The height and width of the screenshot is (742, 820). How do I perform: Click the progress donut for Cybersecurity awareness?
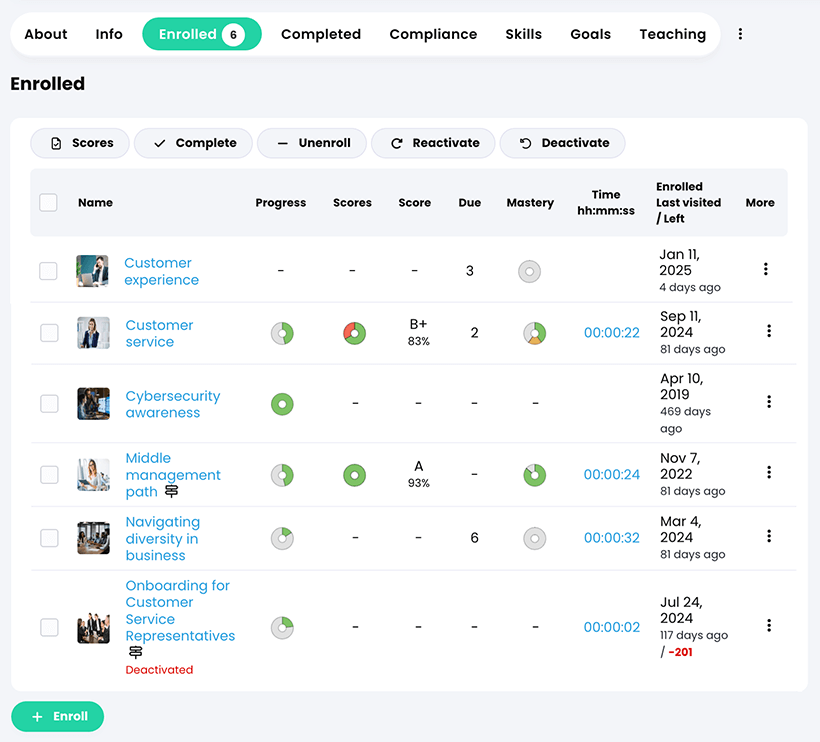pos(281,404)
